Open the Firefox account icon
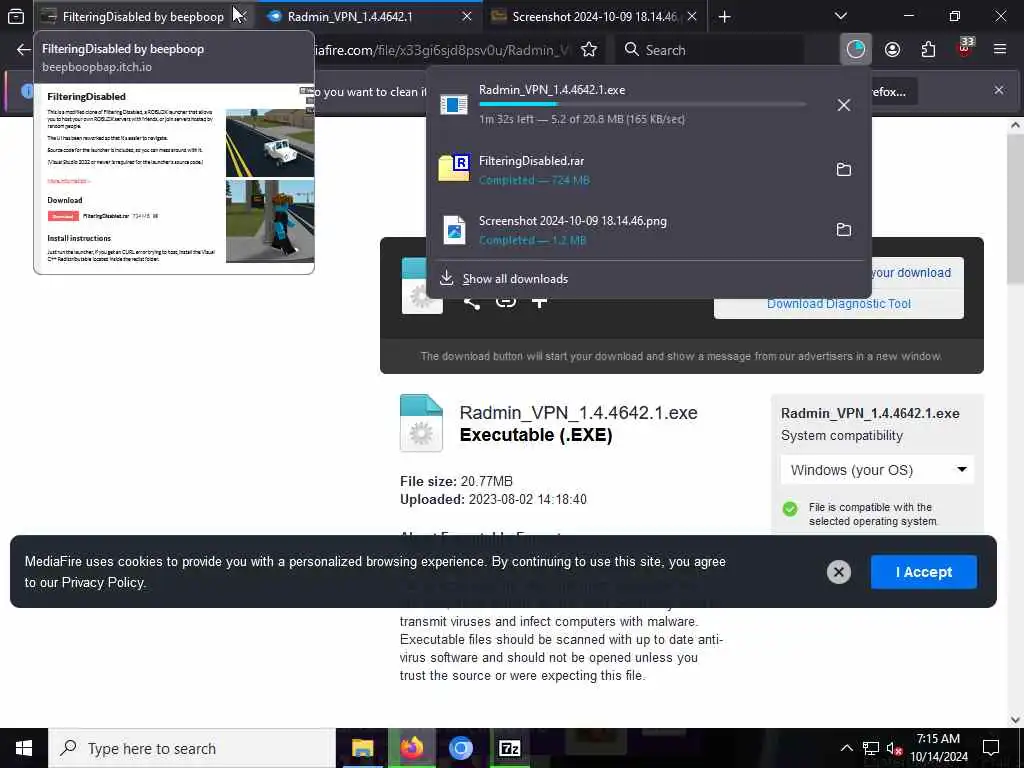1024x768 pixels. pyautogui.click(x=892, y=50)
